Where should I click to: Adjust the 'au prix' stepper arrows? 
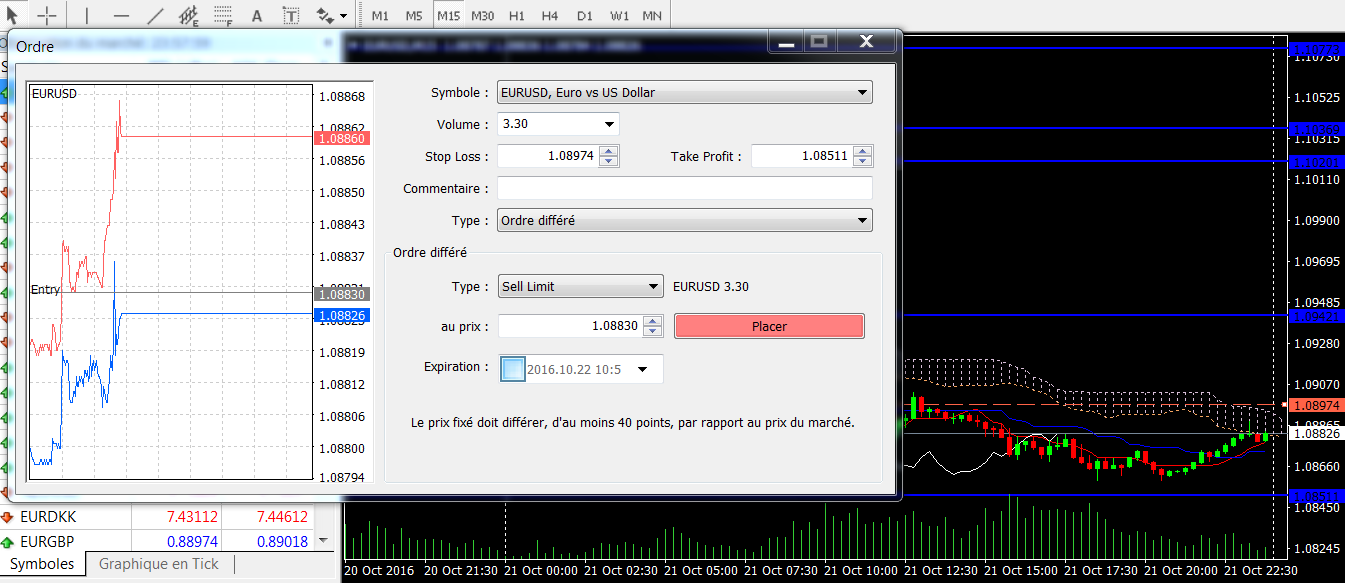tap(652, 326)
